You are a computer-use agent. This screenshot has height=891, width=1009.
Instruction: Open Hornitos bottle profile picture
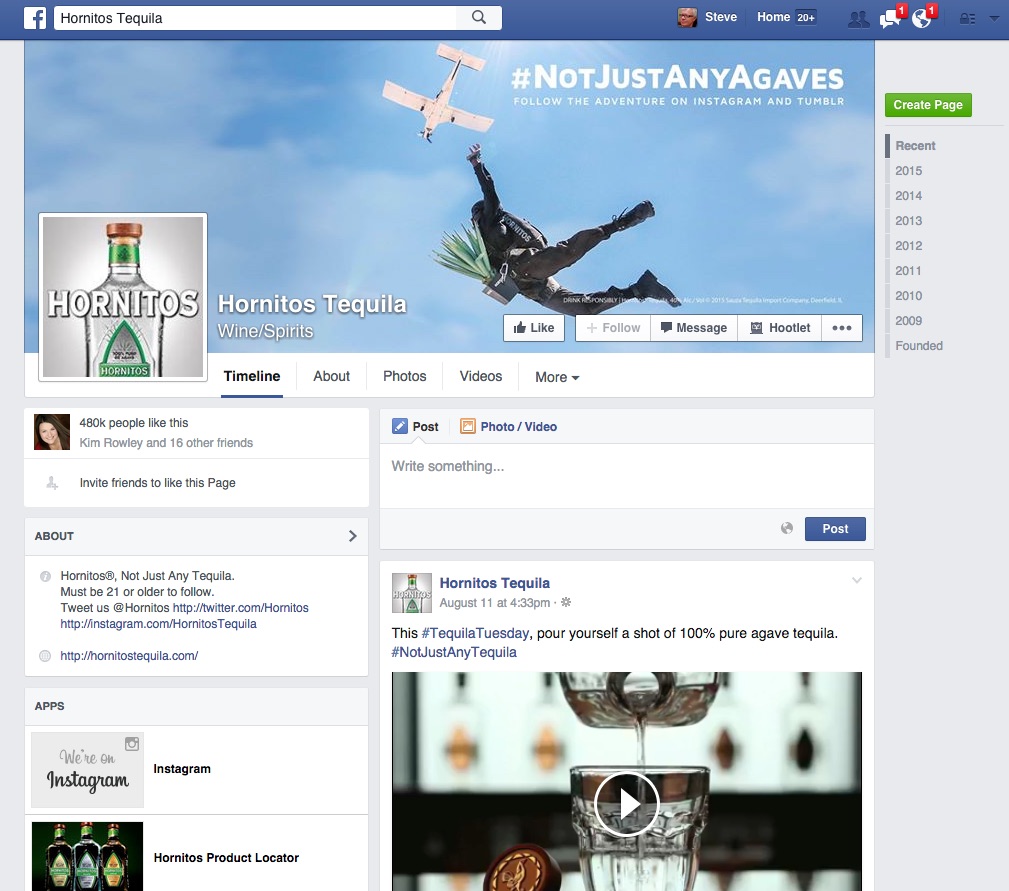pyautogui.click(x=123, y=297)
